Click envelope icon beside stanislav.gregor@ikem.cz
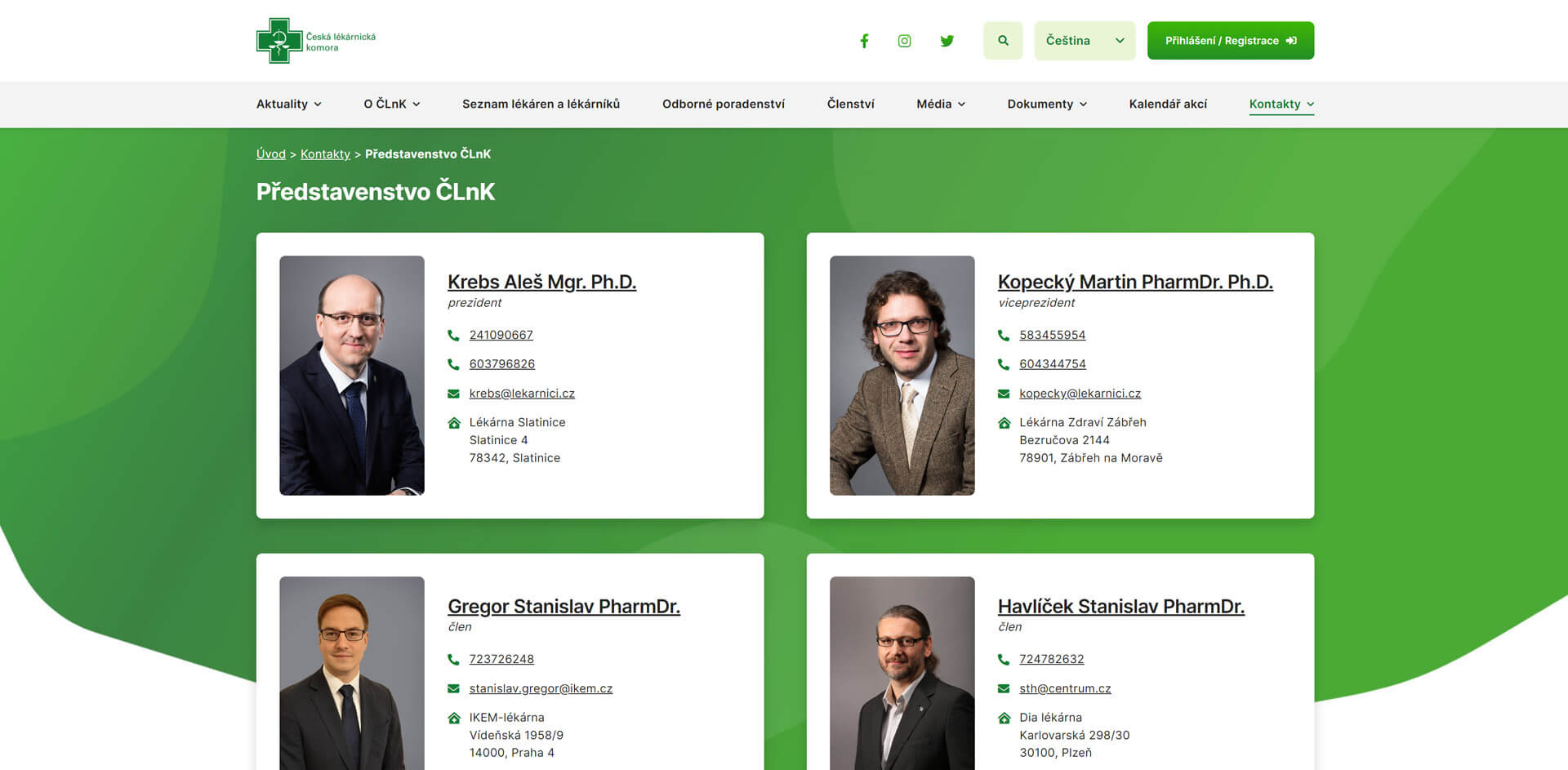 (x=453, y=688)
